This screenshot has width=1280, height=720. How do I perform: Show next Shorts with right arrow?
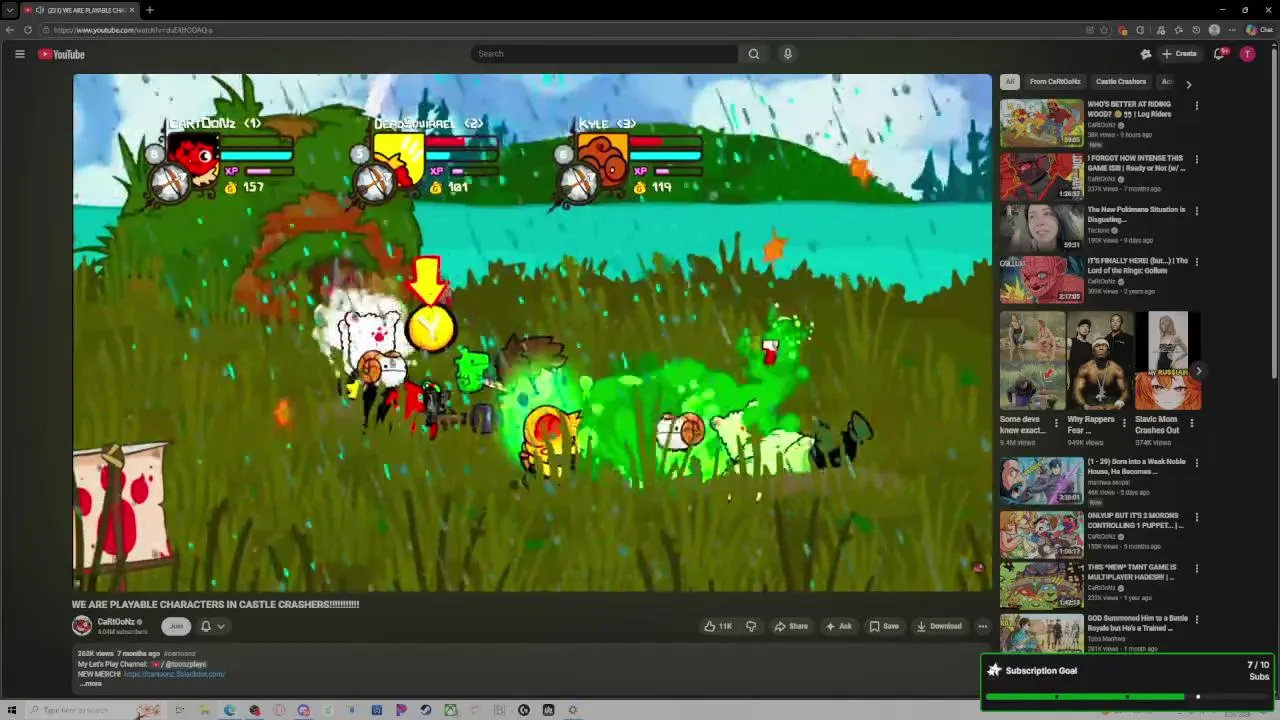pyautogui.click(x=1198, y=371)
